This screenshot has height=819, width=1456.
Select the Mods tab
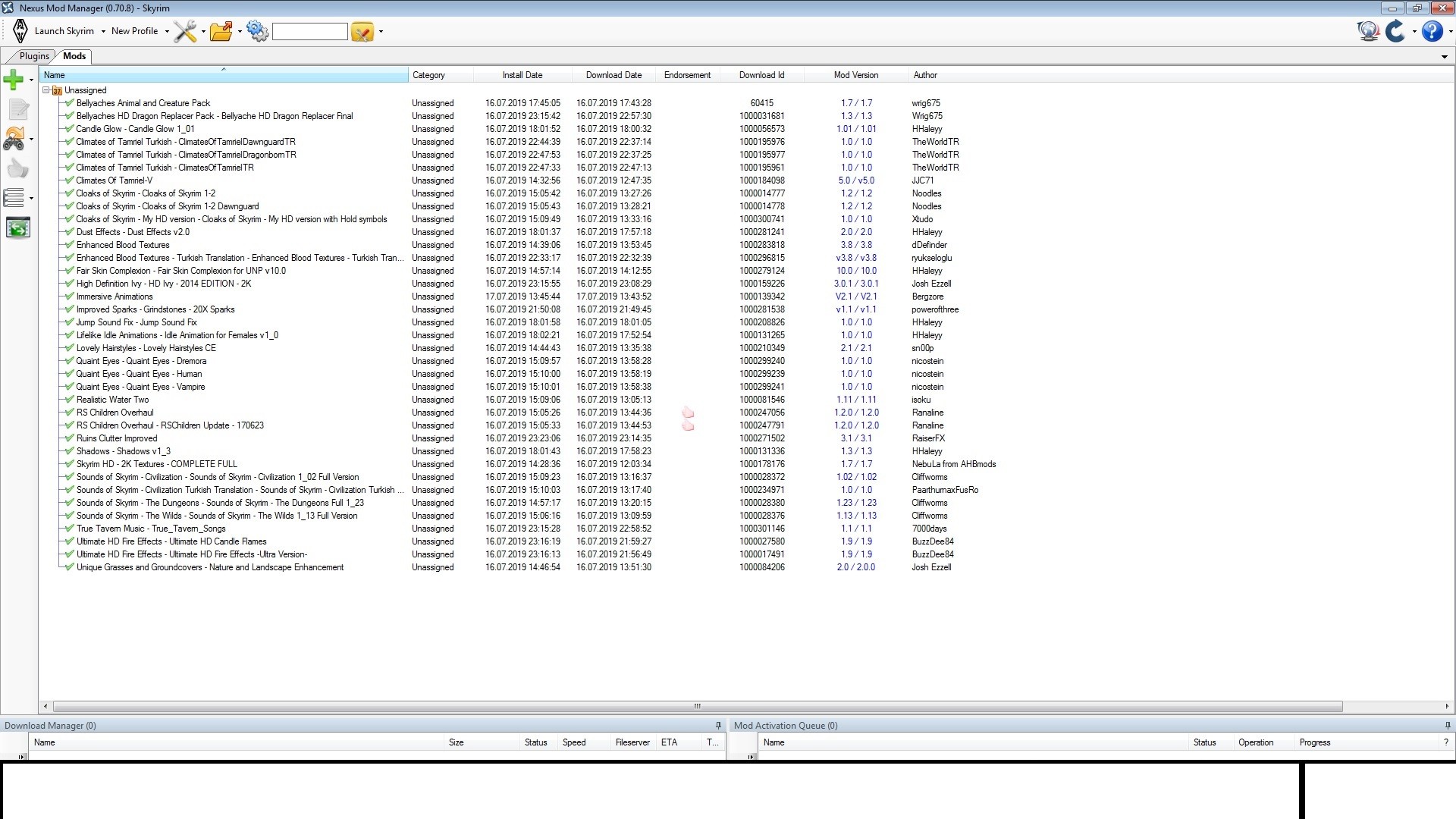tap(74, 56)
